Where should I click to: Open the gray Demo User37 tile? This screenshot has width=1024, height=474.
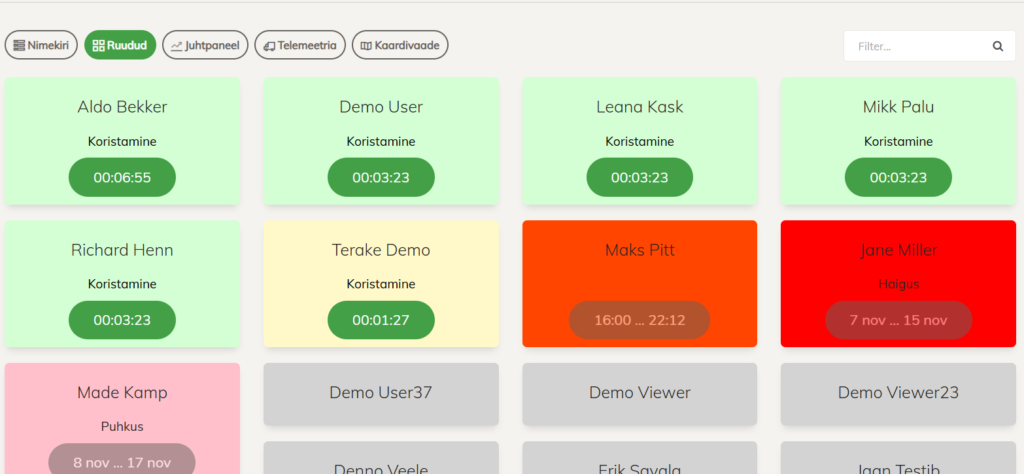coord(381,393)
